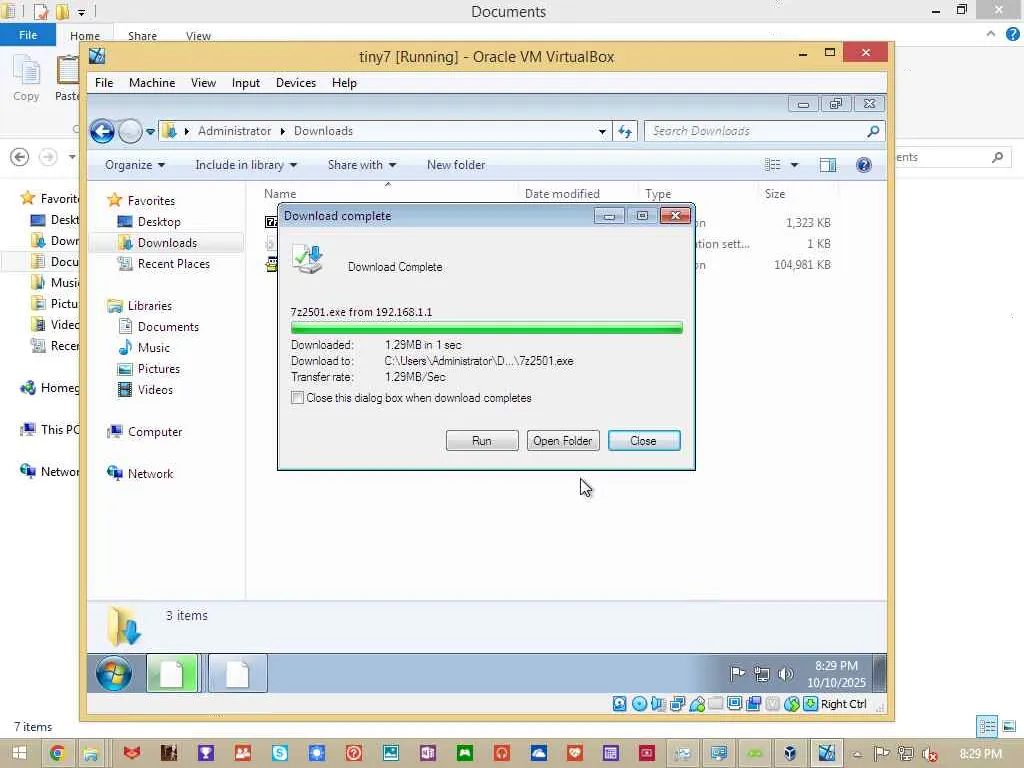Click the host muted speaker tray icon
This screenshot has width=1024, height=768.
coord(929,754)
